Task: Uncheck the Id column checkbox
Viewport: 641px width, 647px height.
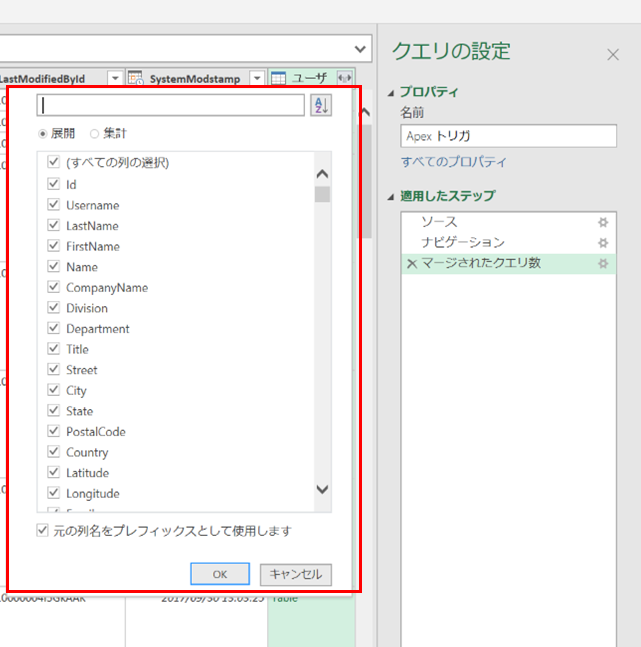Action: (54, 184)
